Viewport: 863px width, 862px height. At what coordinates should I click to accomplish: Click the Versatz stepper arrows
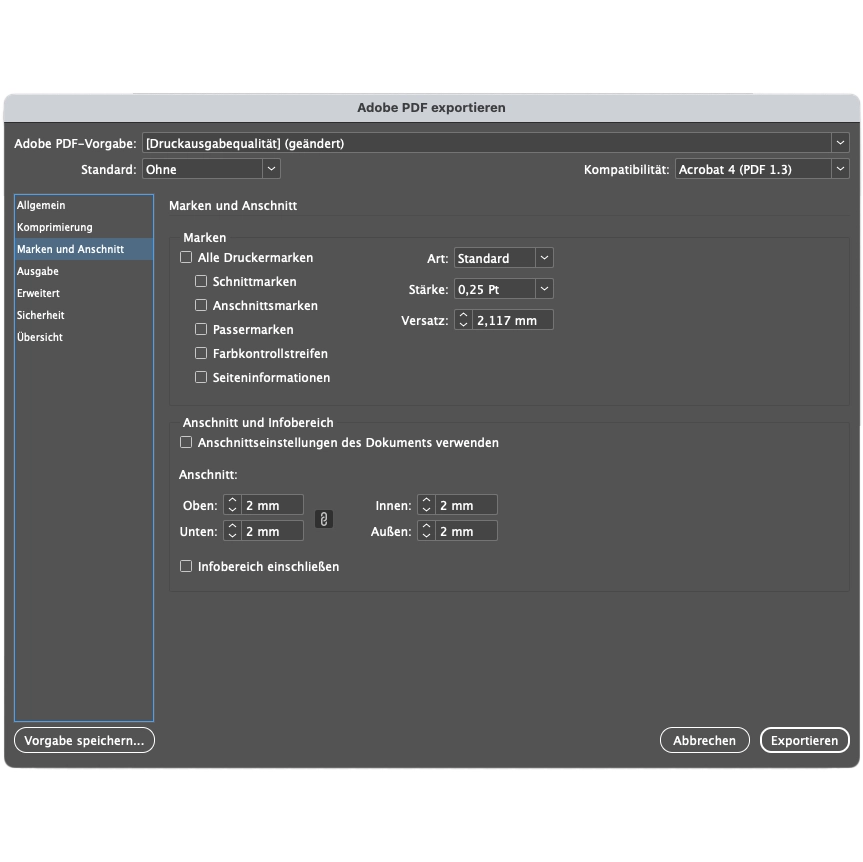[x=463, y=320]
